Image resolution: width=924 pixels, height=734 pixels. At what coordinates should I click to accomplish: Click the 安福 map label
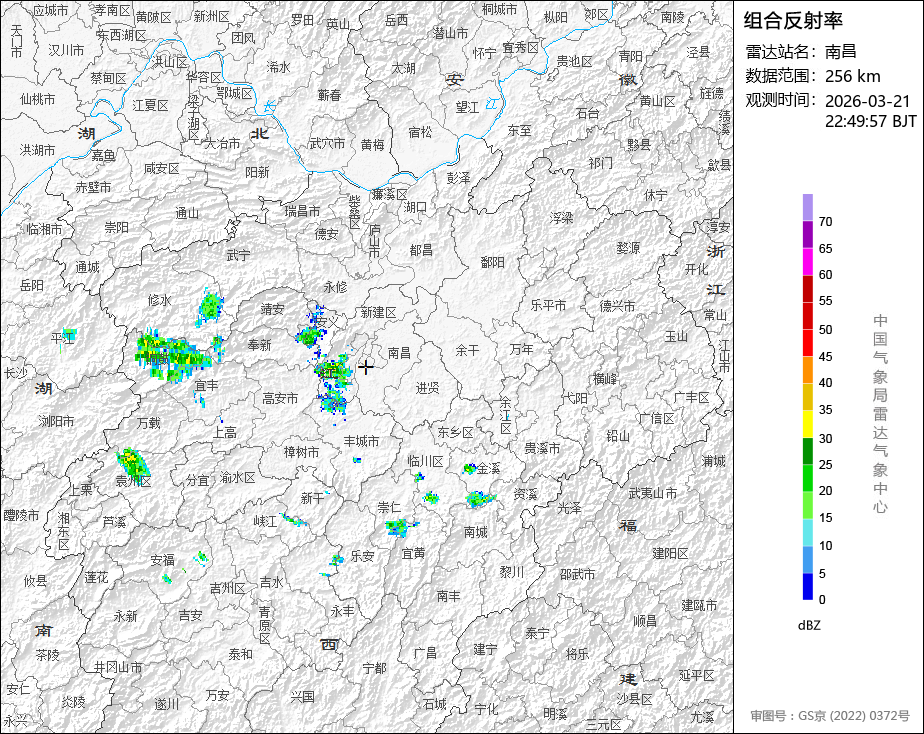(x=162, y=560)
